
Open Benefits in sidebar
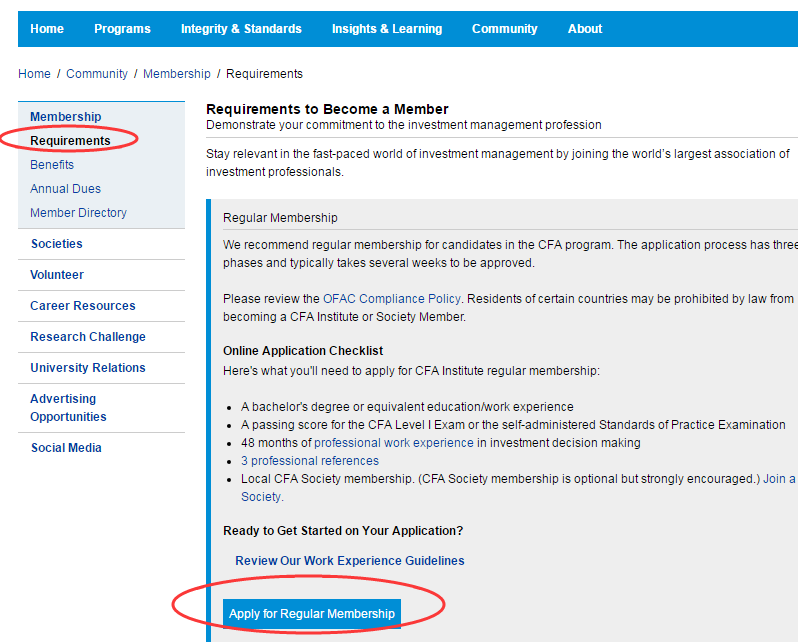(52, 165)
